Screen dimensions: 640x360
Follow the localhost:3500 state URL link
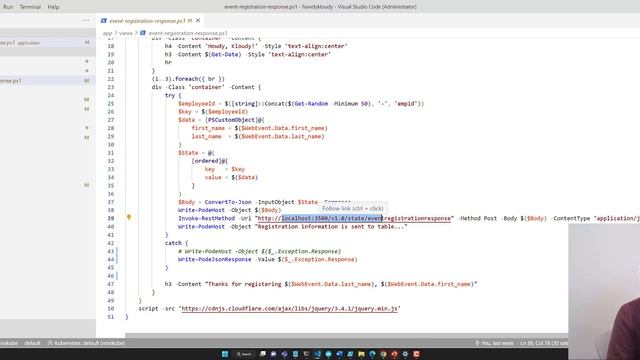354,218
